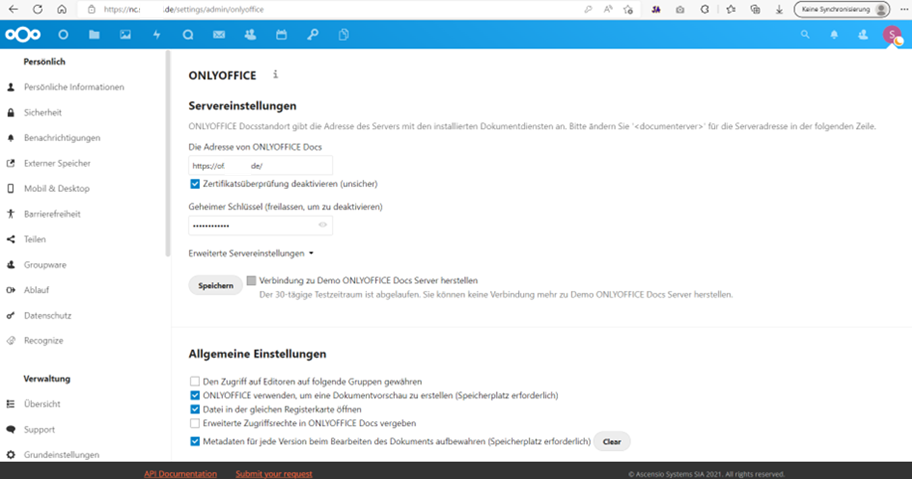Open Submit your request link
The image size is (912, 479).
click(x=274, y=474)
